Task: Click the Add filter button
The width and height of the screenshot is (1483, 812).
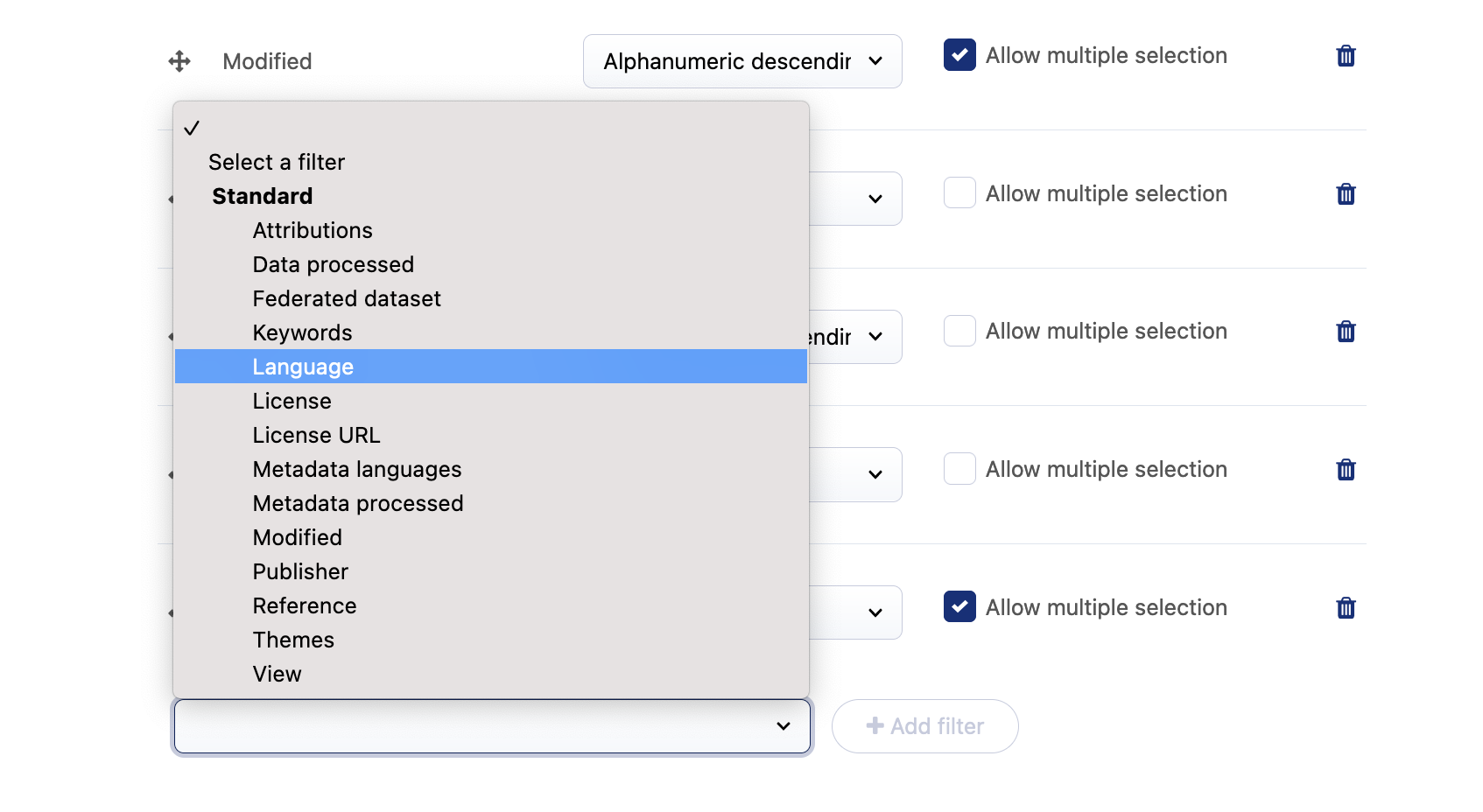Action: point(924,726)
